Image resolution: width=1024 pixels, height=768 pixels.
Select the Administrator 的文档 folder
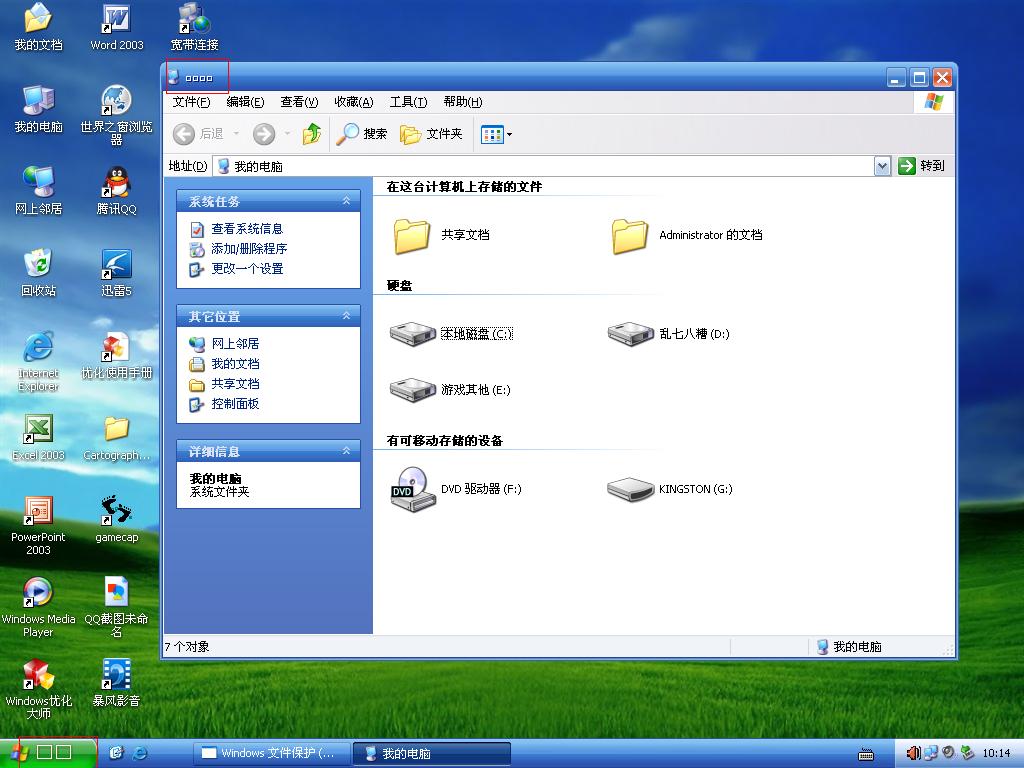tap(686, 235)
